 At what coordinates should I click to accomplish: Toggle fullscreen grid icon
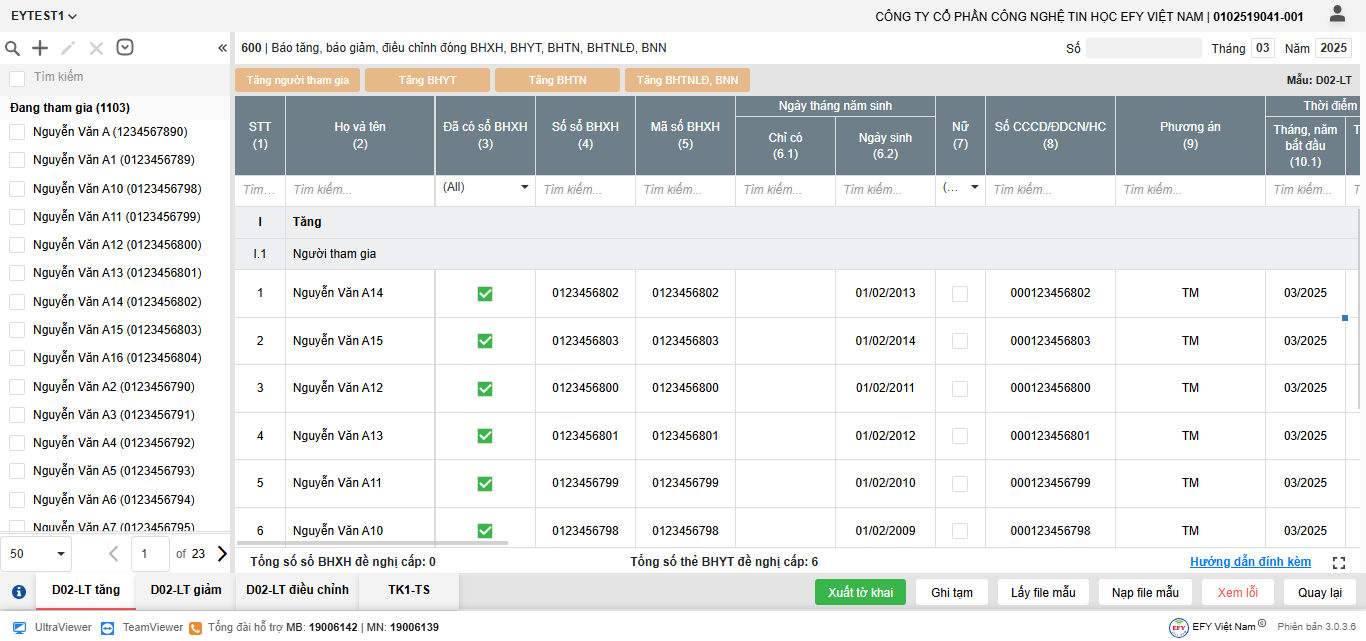(1339, 563)
